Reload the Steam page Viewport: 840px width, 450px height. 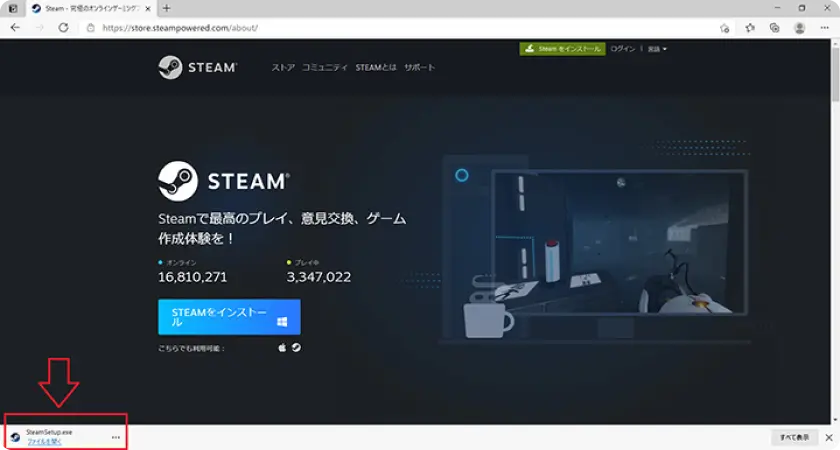tap(63, 27)
